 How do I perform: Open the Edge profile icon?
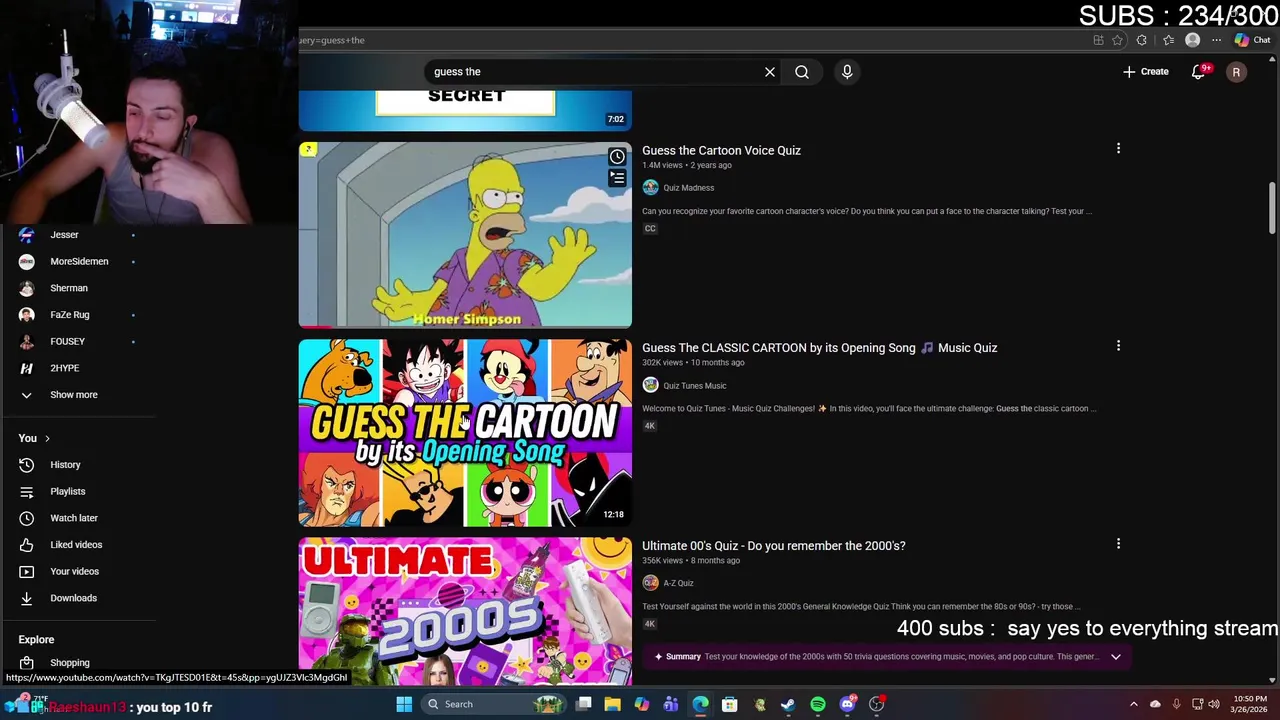(x=1192, y=40)
